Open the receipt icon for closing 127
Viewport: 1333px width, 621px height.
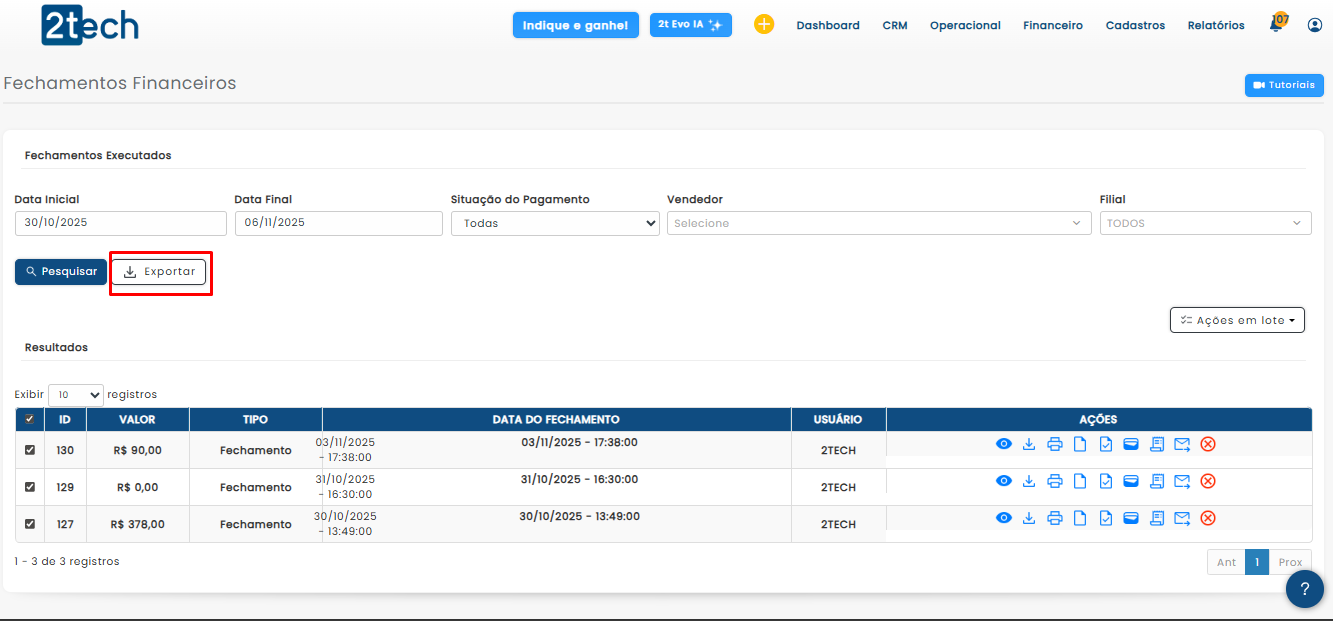1157,518
